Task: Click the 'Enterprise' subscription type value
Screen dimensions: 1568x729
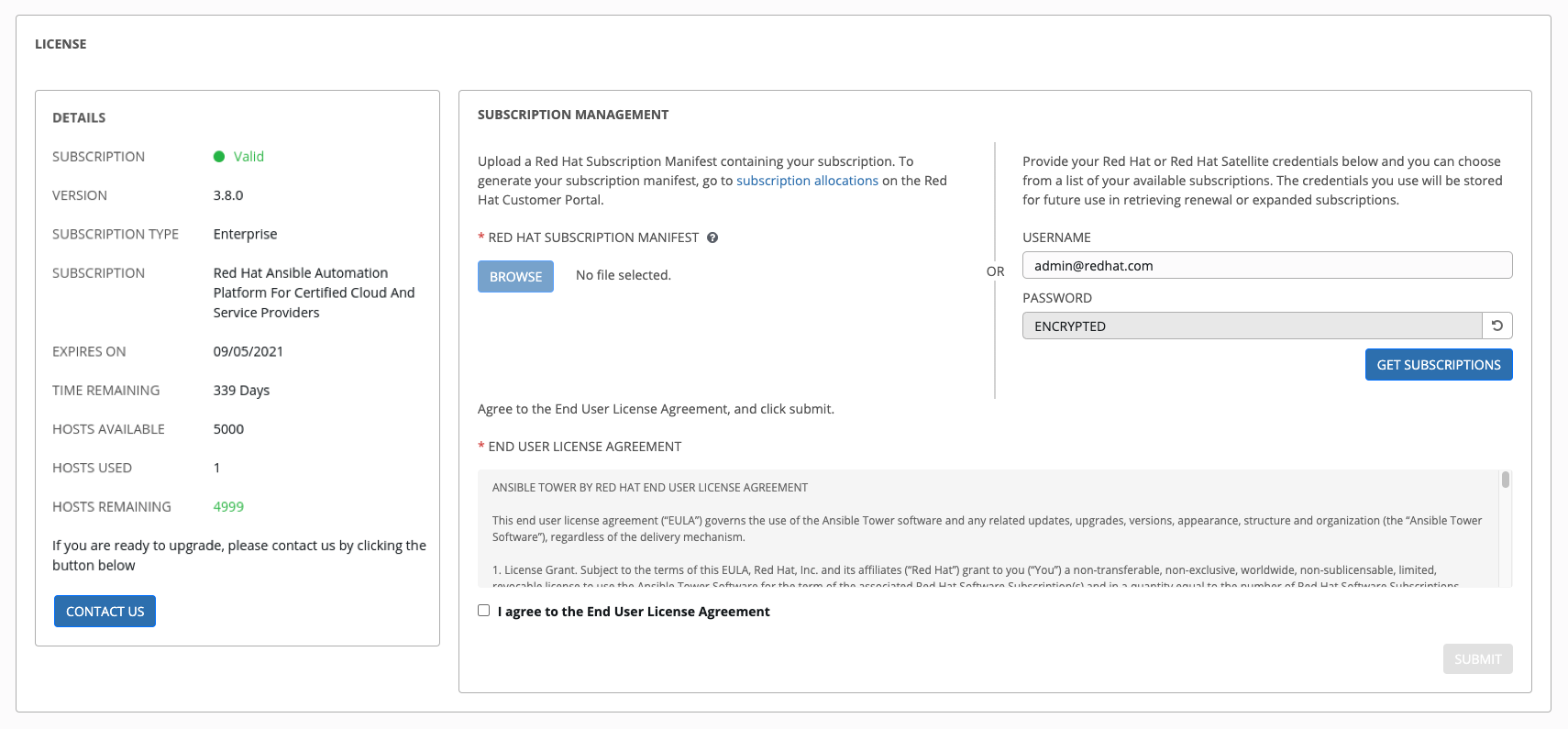Action: [x=245, y=234]
